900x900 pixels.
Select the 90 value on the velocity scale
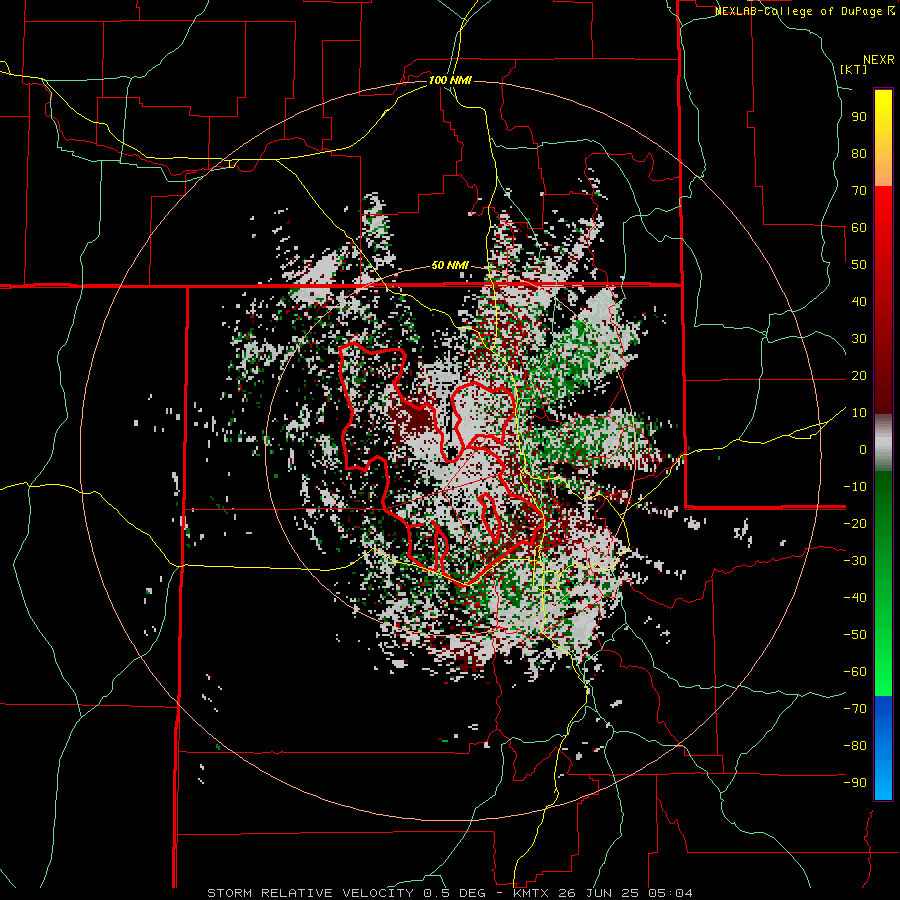point(859,117)
